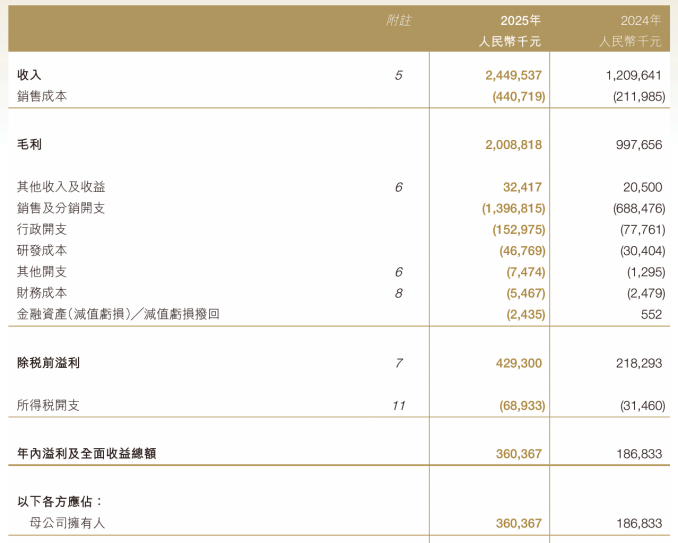Click the 年內溢利及全面收益總額 row label
The height and width of the screenshot is (543, 678).
click(x=86, y=453)
